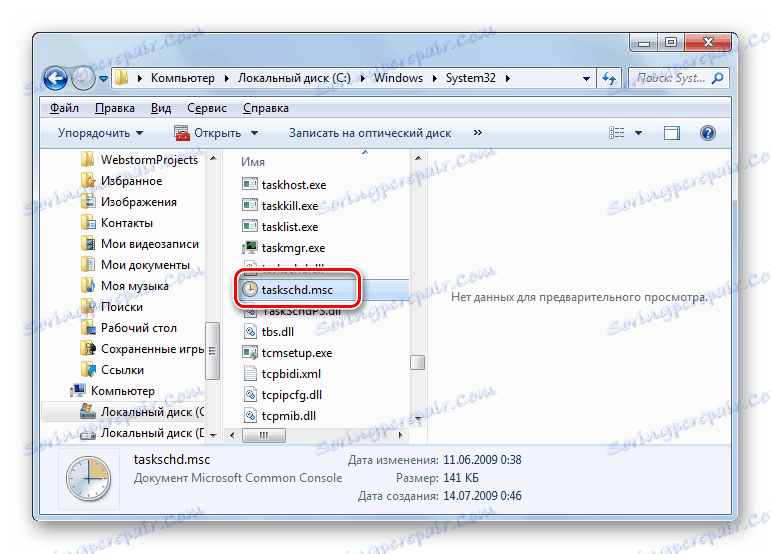The width and height of the screenshot is (771, 554).
Task: Open the view options dropdown arrow
Action: click(638, 133)
